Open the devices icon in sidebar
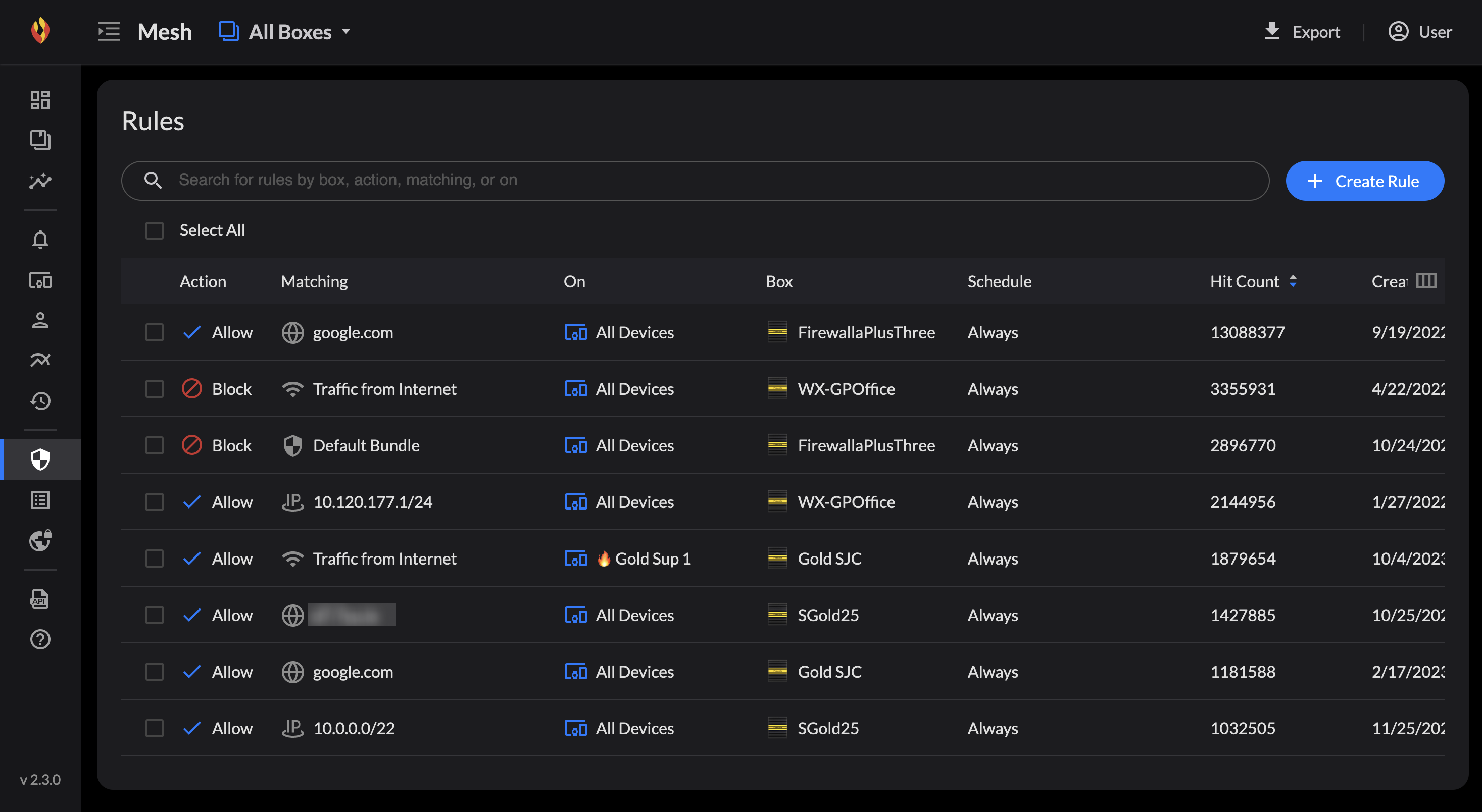 [40, 280]
